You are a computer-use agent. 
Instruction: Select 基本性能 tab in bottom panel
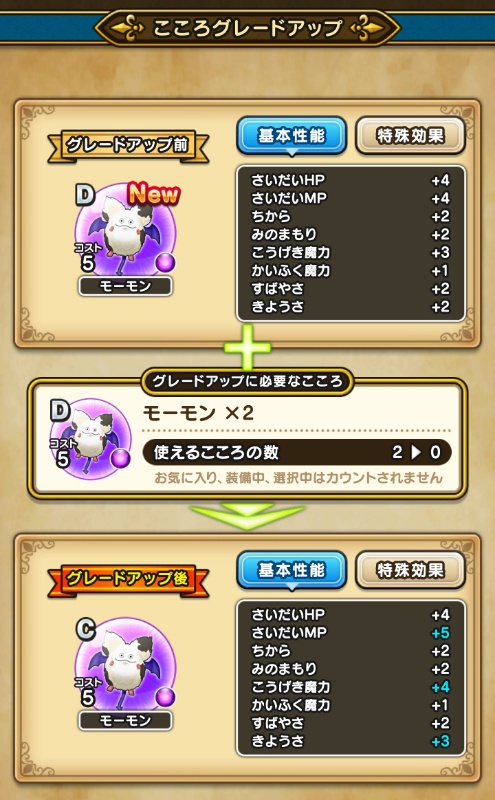point(291,570)
